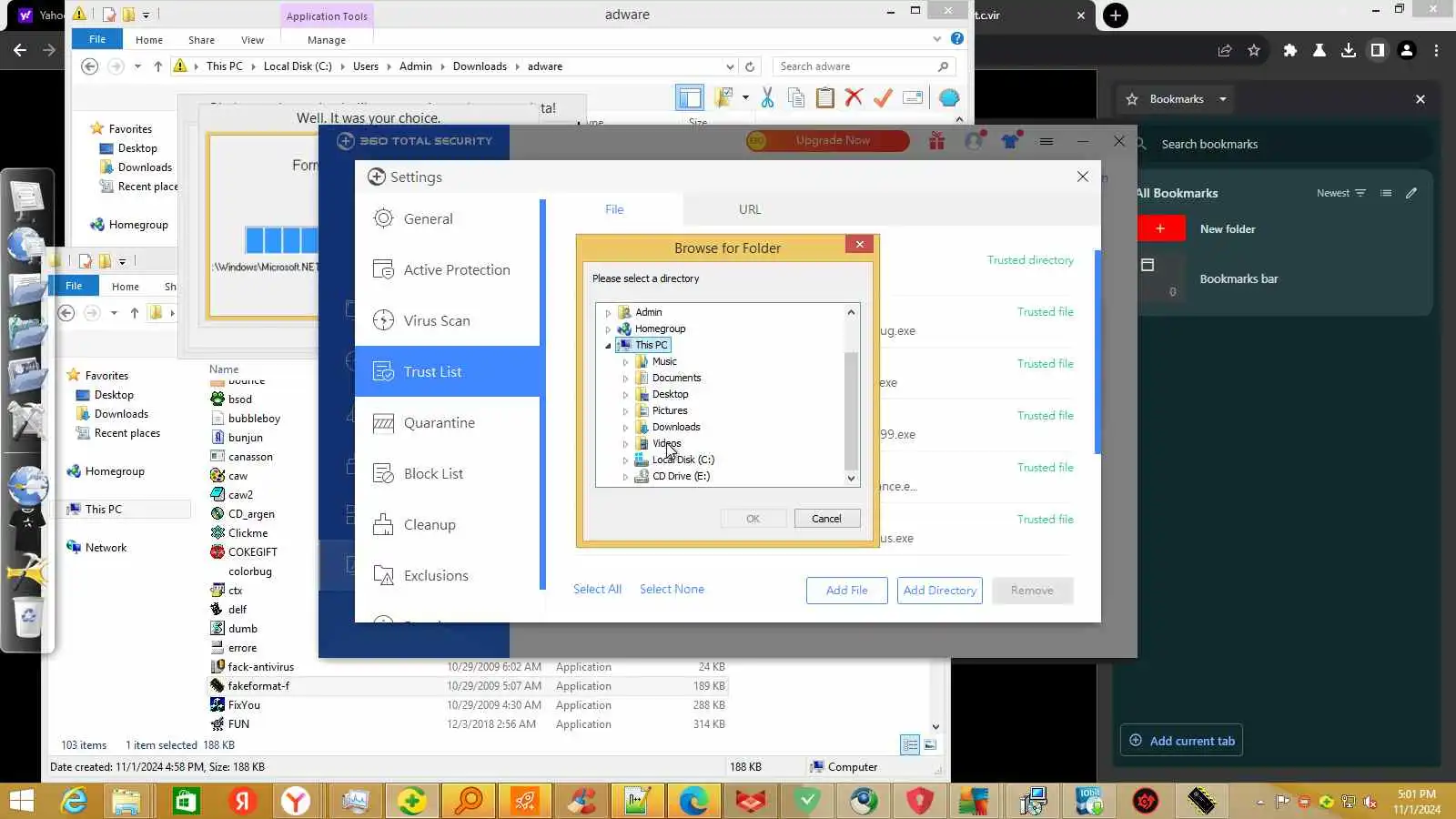Select CD Drive (E:) in Browse dialog
1456x819 pixels.
(x=681, y=476)
